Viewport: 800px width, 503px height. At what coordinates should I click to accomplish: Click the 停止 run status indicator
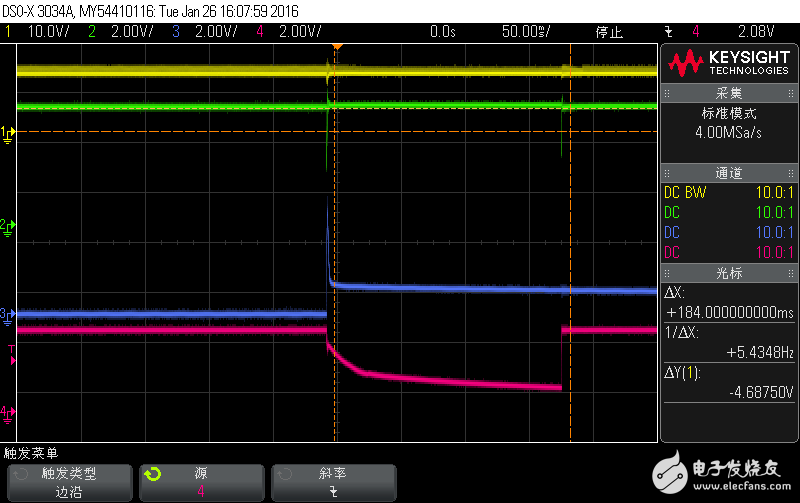click(x=609, y=32)
